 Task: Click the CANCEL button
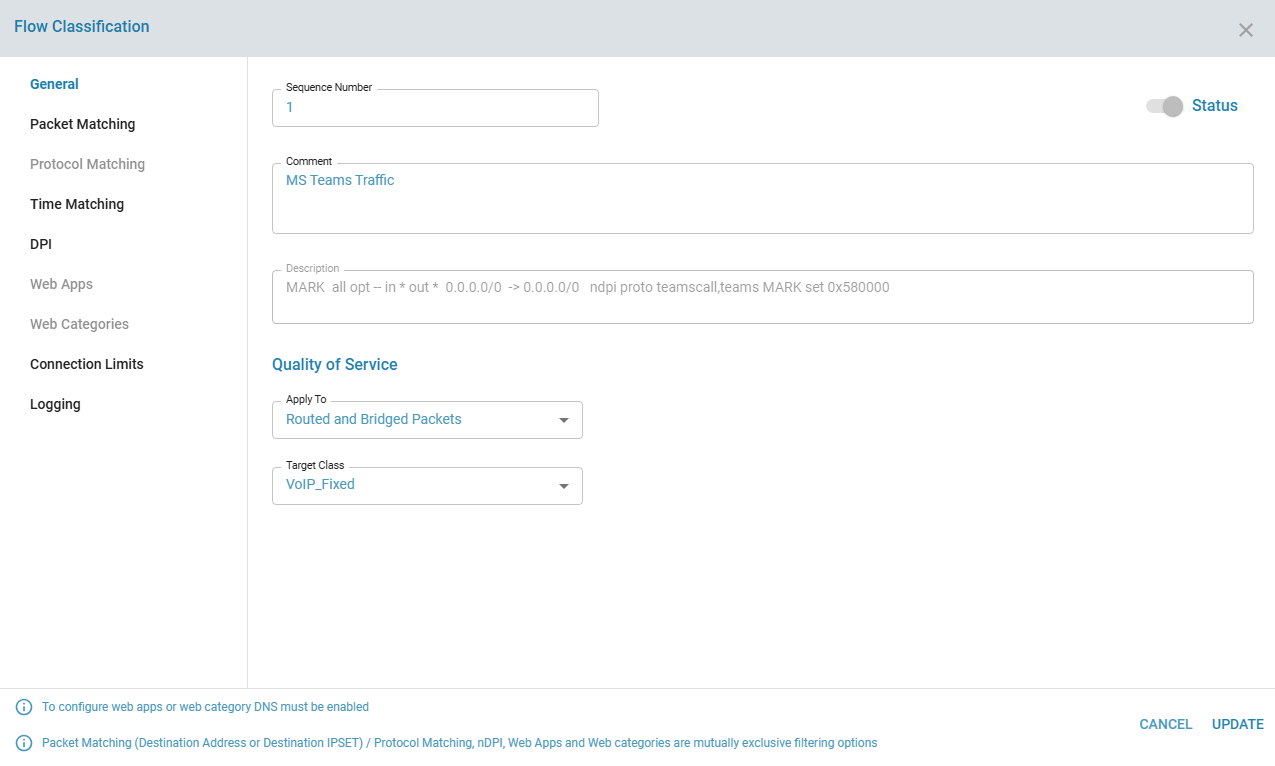tap(1165, 723)
